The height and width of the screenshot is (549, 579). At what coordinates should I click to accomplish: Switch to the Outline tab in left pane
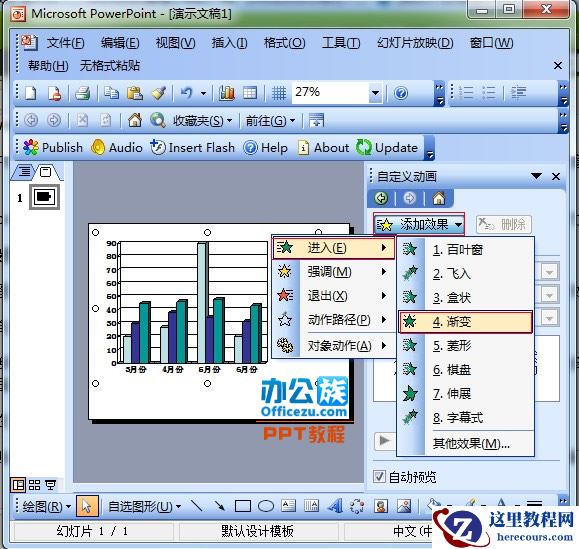click(24, 172)
